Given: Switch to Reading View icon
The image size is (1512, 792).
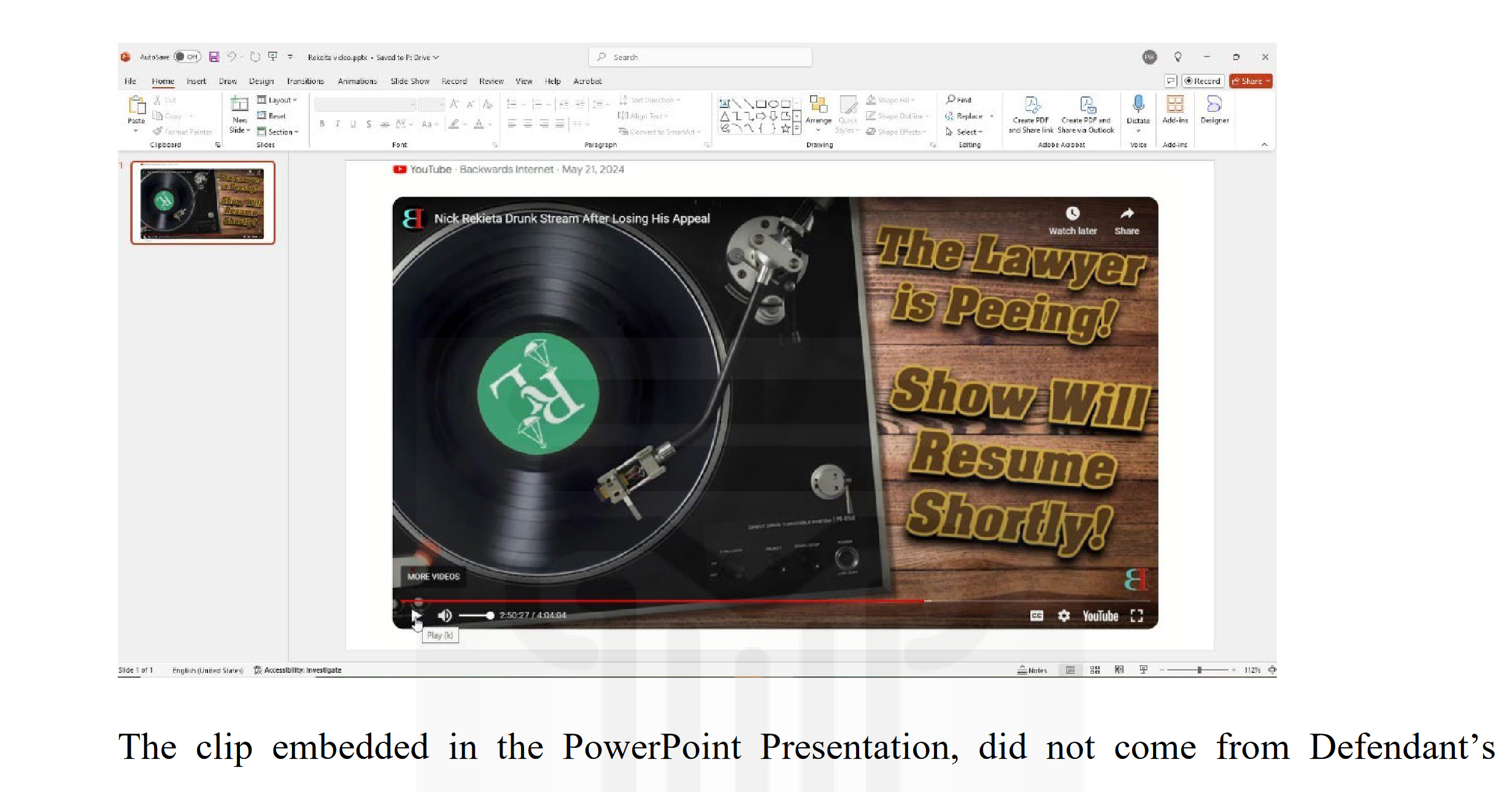Looking at the screenshot, I should point(1119,670).
